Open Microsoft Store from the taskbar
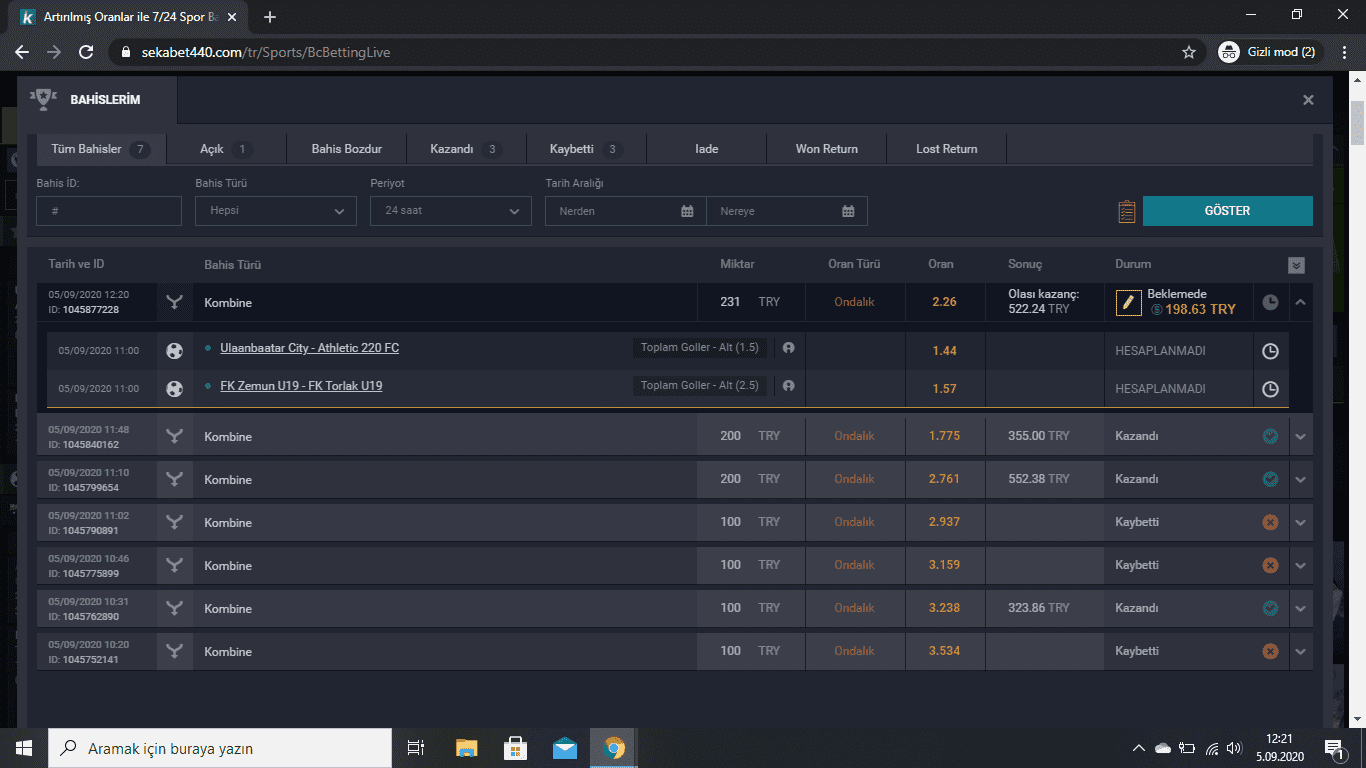Viewport: 1366px width, 768px height. [515, 748]
